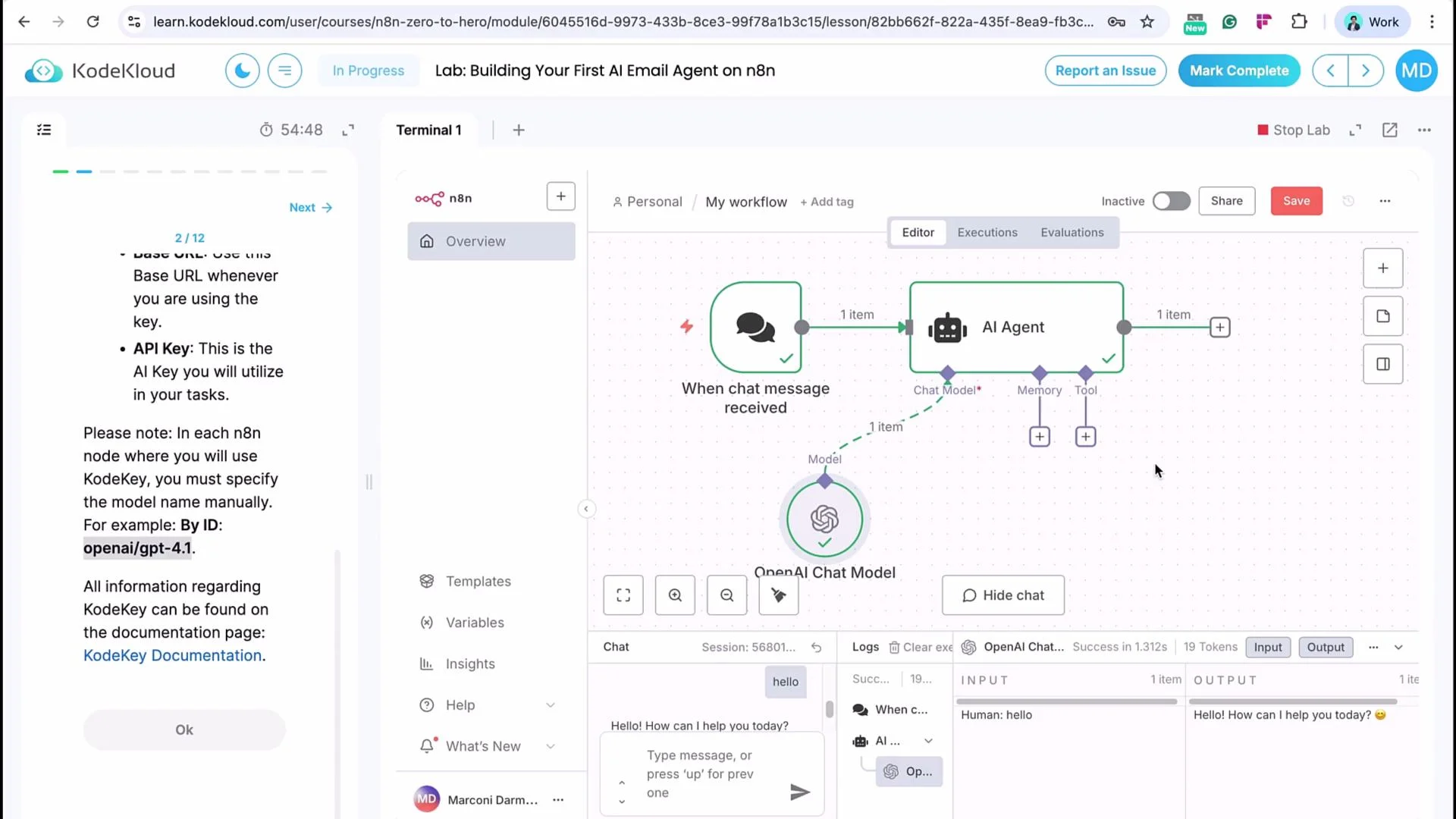
Task: Open terminal more options menu
Action: pyautogui.click(x=1424, y=130)
